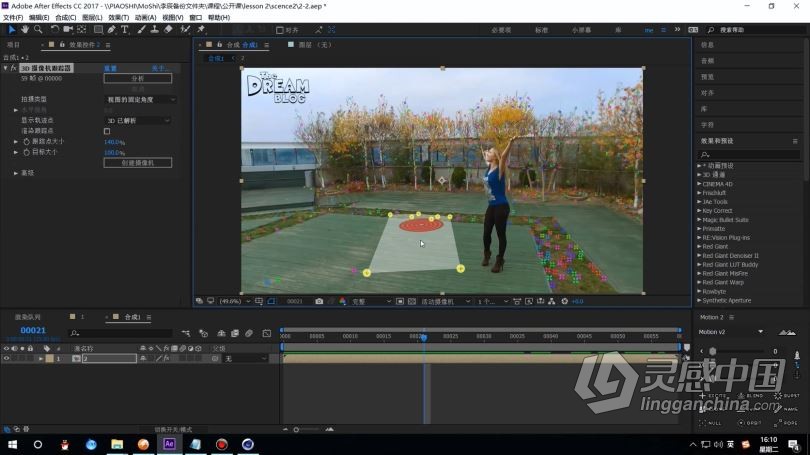Toggle the render track points checkbox
Viewport: 810px width, 455px height.
pos(107,131)
